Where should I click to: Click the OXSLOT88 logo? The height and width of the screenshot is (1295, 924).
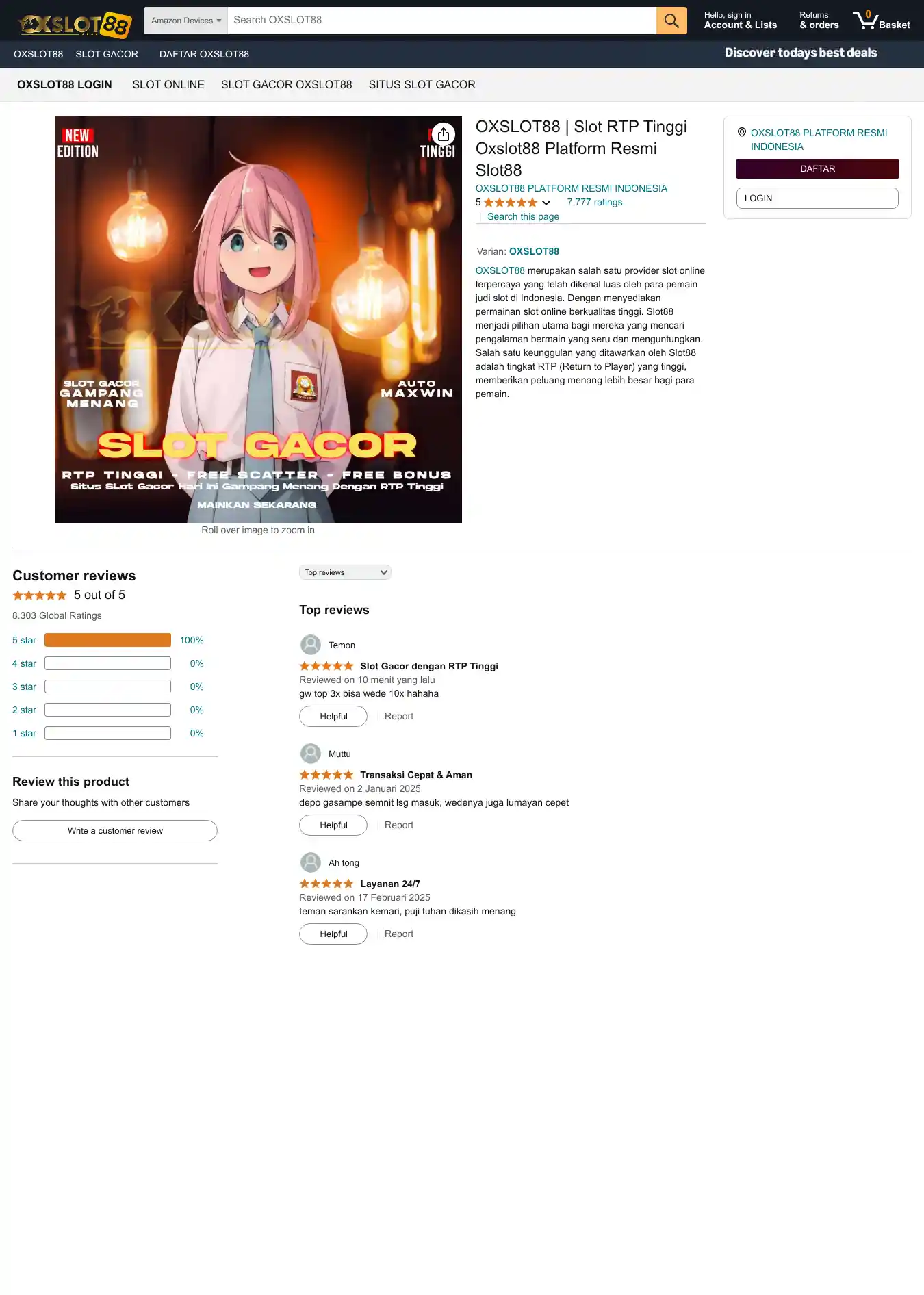75,24
